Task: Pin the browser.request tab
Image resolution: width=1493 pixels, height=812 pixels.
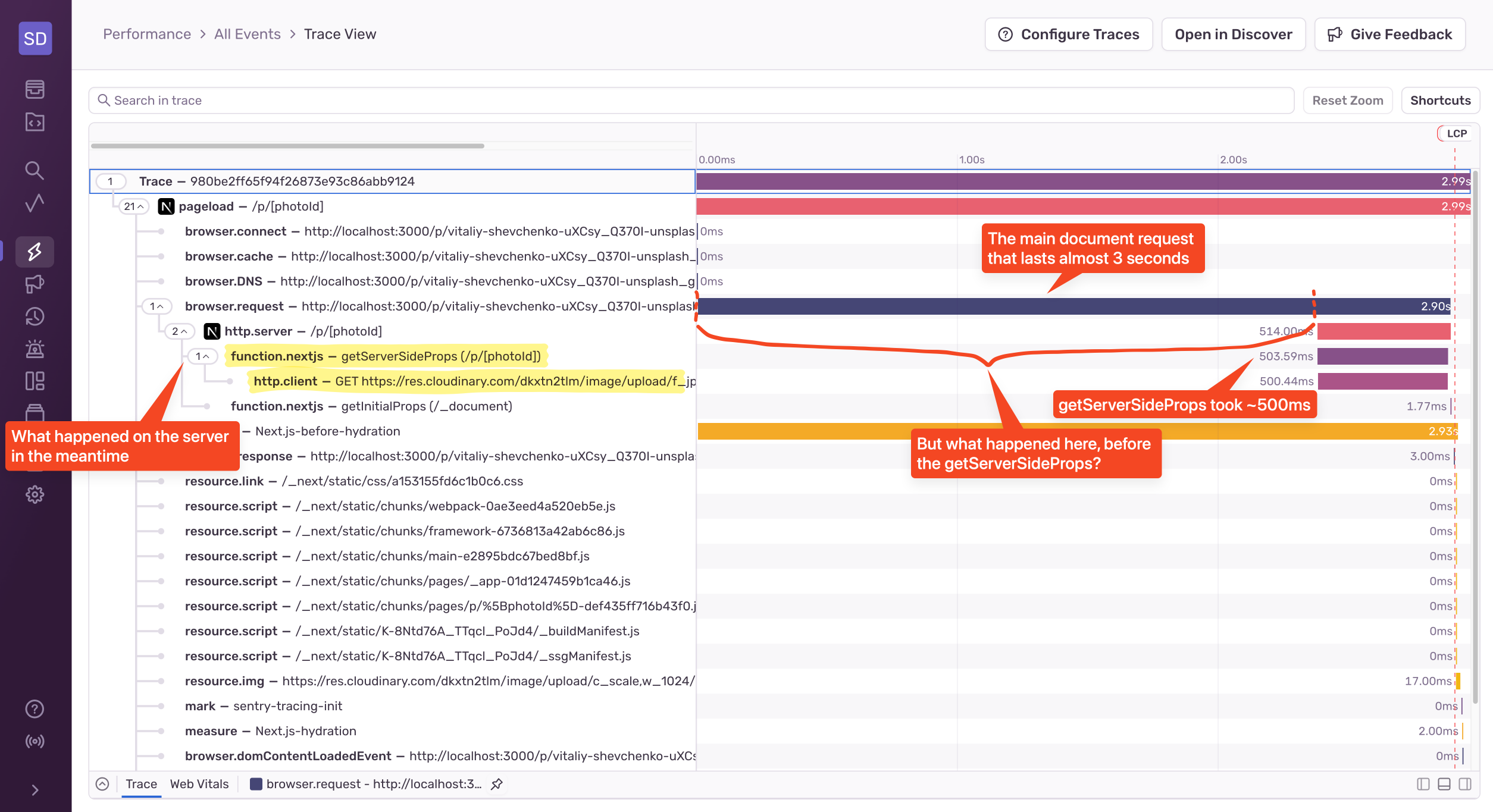Action: coord(497,784)
